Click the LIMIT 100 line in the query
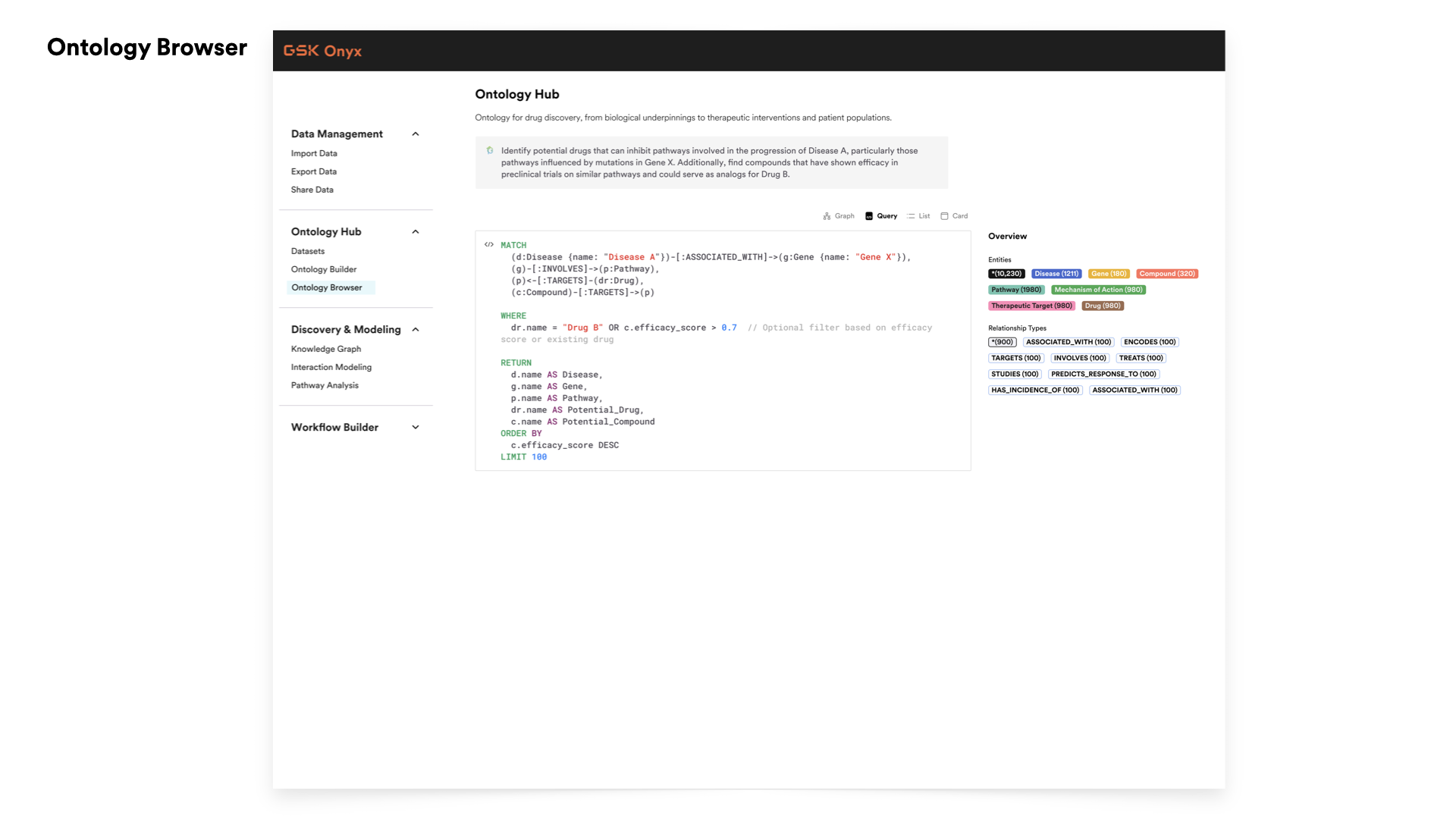Image resolution: width=1456 pixels, height=819 pixels. [523, 457]
